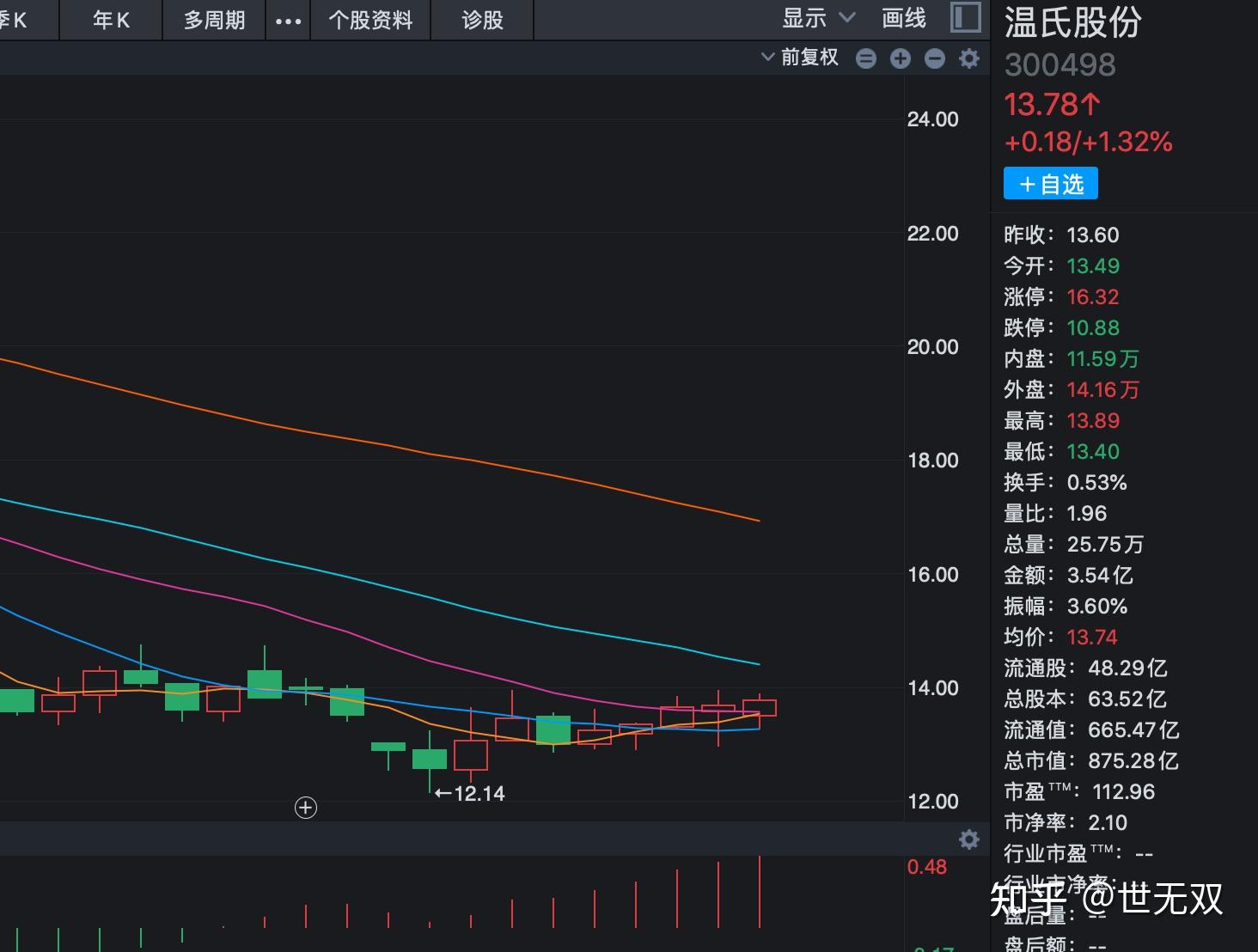The height and width of the screenshot is (952, 1258).
Task: Click the 22.00 price axis label
Action: [932, 233]
